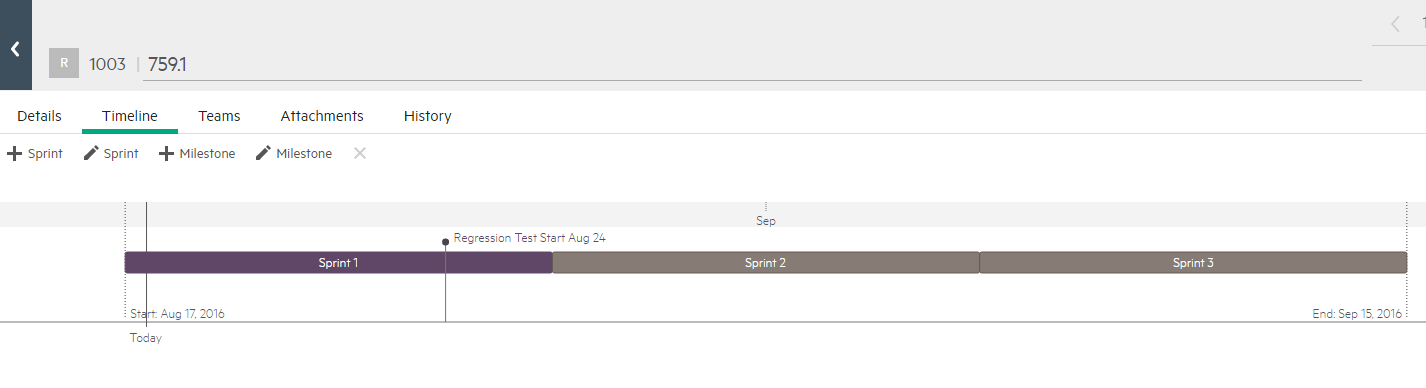
Task: Open the Attachments tab
Action: click(322, 116)
